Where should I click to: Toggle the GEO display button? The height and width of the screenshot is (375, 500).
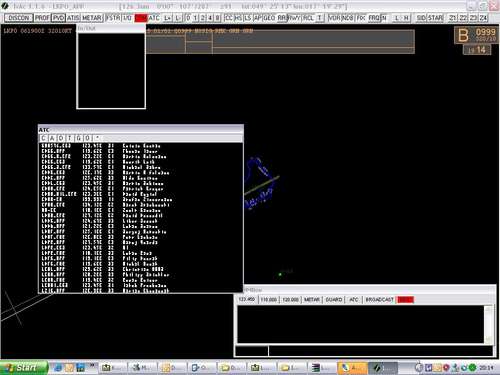269,18
